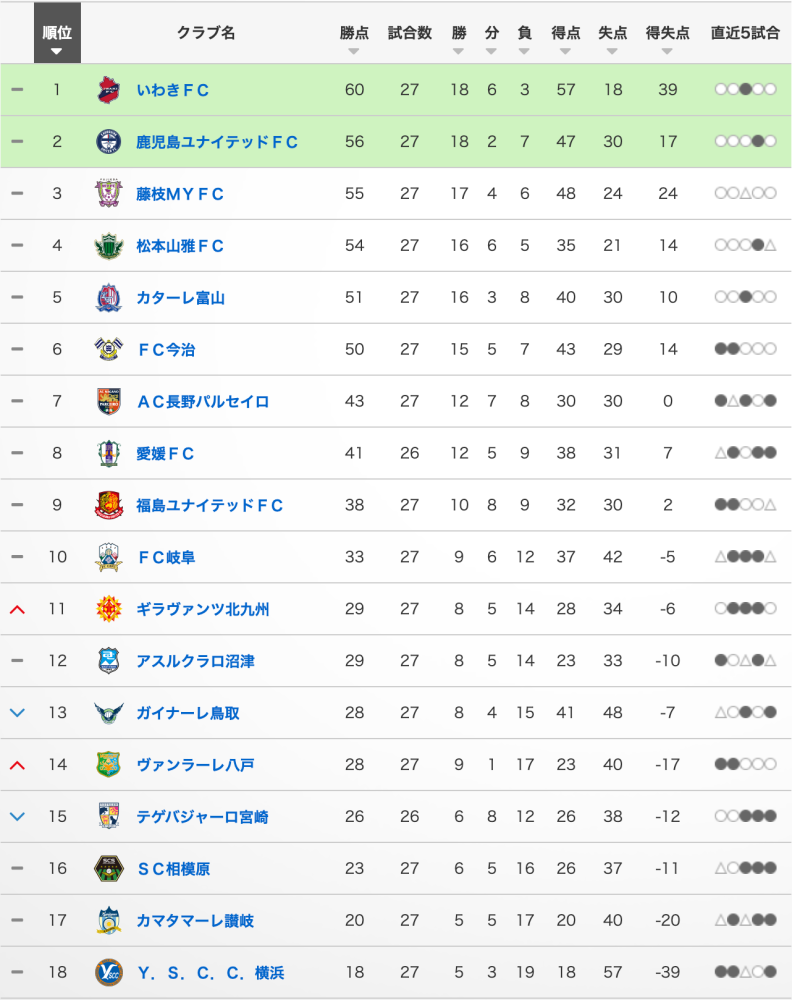Click the Kataller Toyama crest icon
The width and height of the screenshot is (792, 1000).
click(108, 298)
